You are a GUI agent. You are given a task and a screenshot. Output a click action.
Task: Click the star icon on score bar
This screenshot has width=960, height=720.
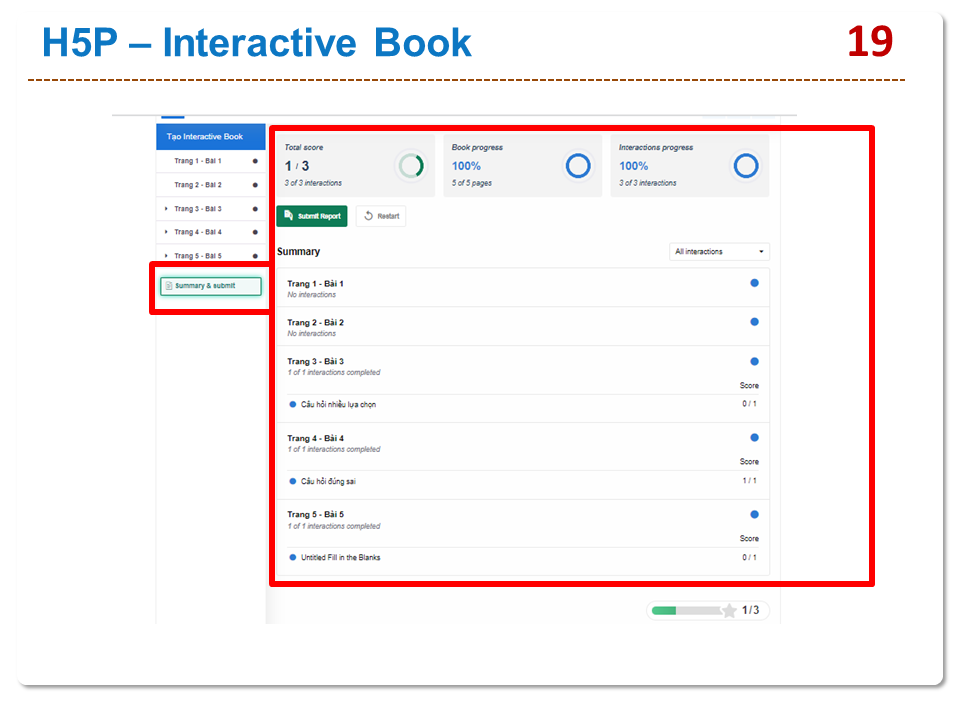(x=729, y=610)
